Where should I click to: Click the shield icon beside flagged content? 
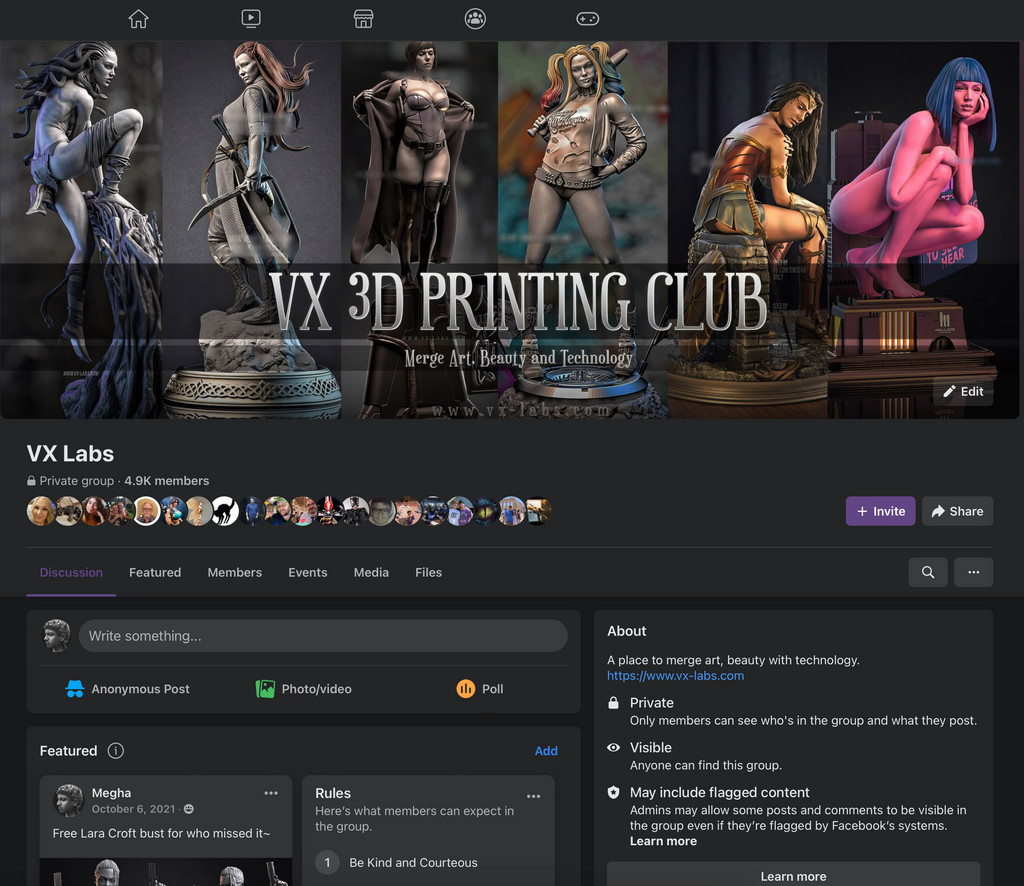click(x=613, y=793)
